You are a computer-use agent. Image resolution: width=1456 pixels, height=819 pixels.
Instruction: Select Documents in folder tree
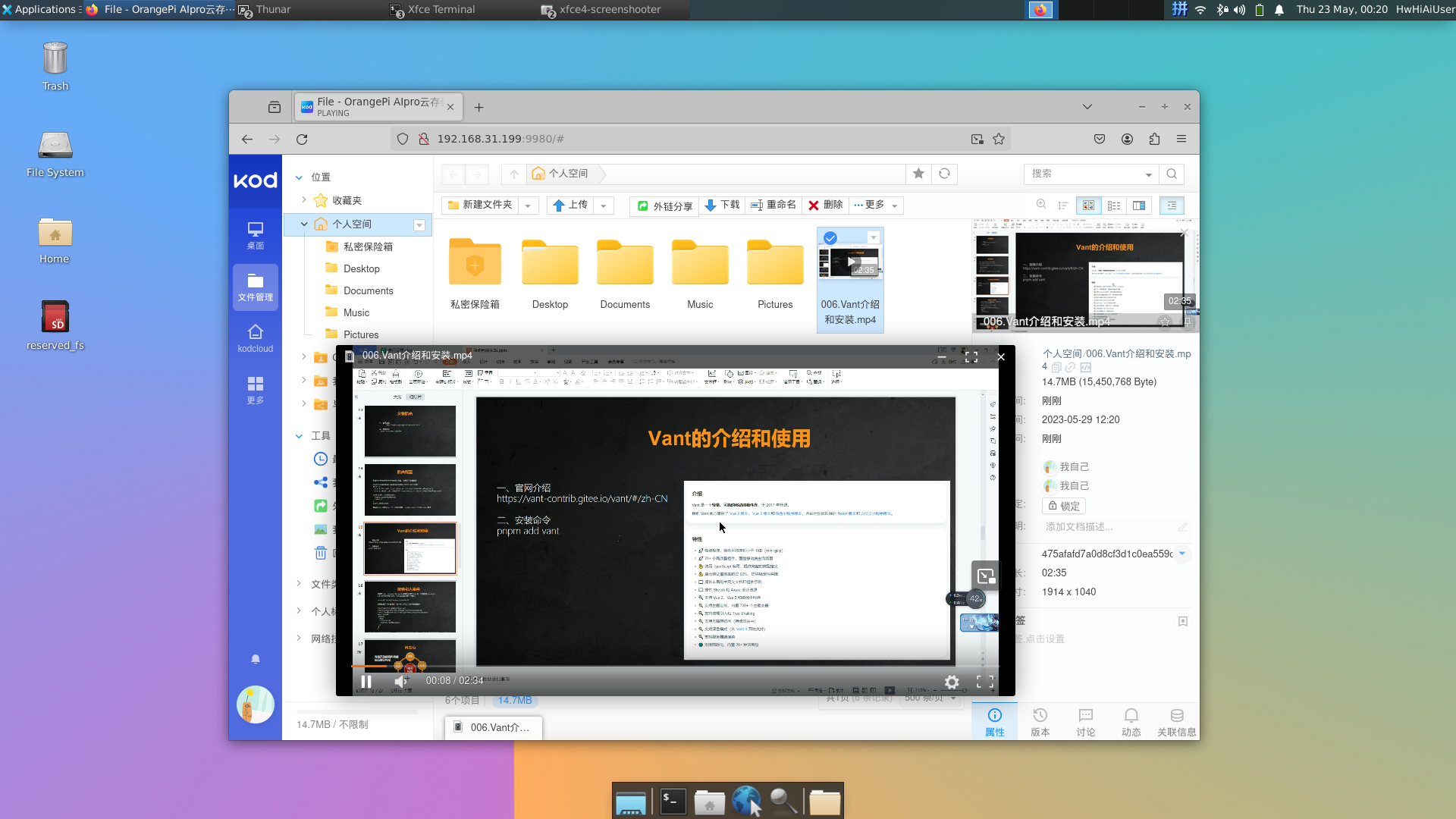click(x=368, y=290)
